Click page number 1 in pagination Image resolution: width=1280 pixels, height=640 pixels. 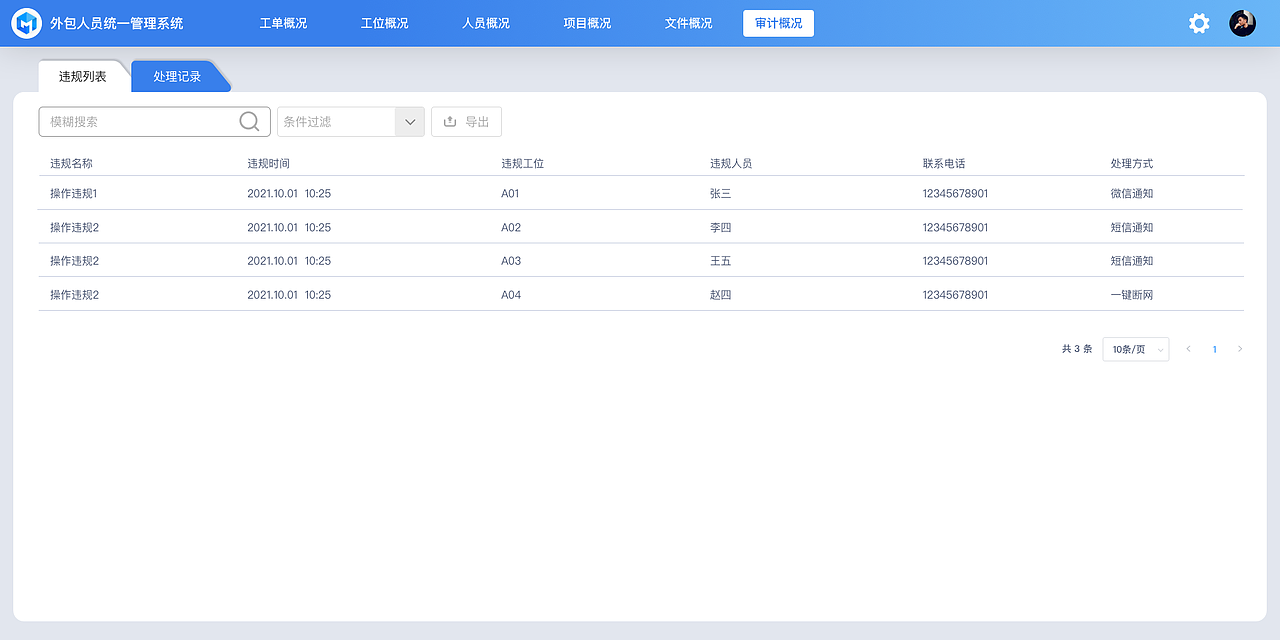(x=1214, y=349)
